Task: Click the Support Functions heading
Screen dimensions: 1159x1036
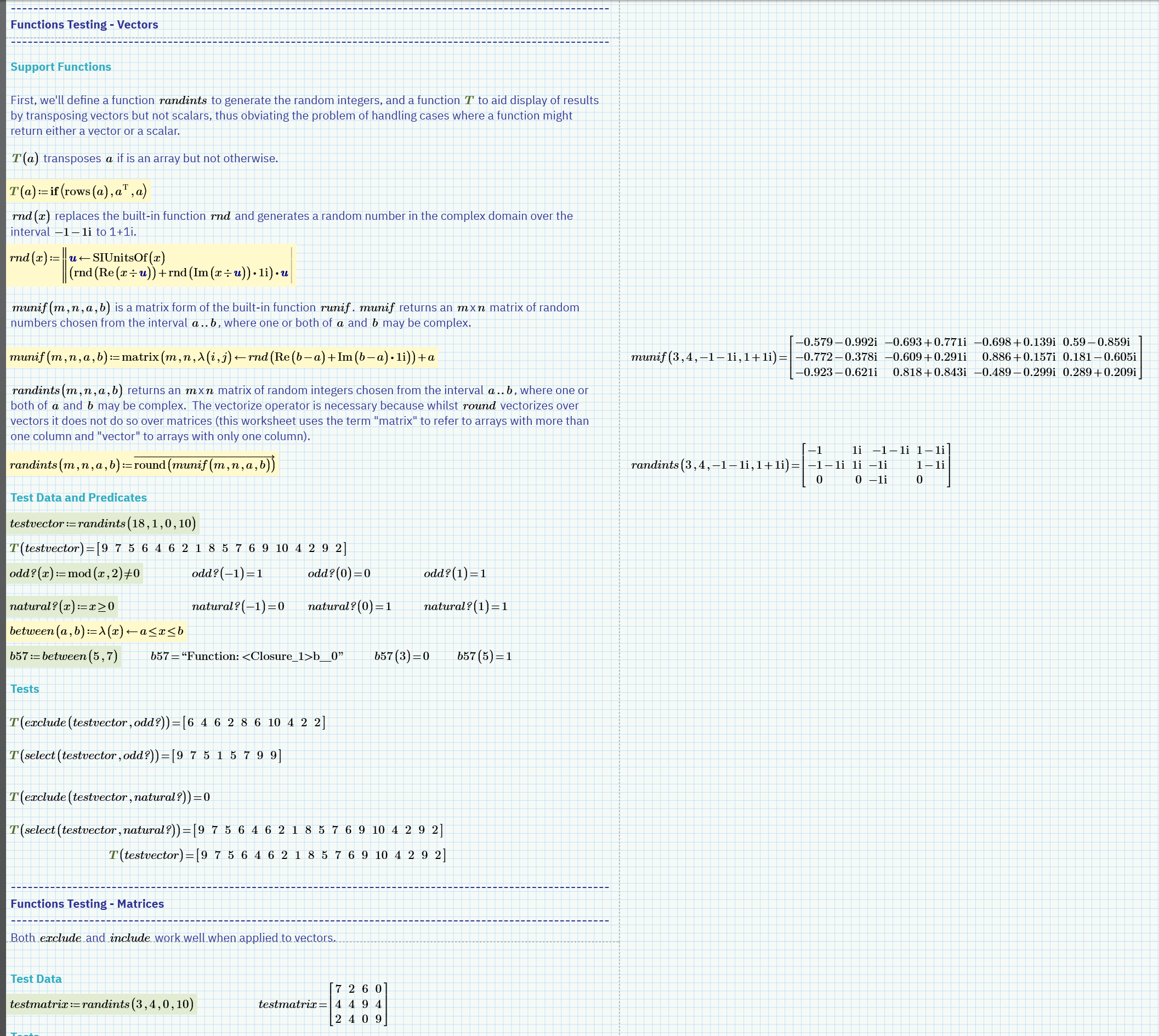Action: [x=60, y=67]
